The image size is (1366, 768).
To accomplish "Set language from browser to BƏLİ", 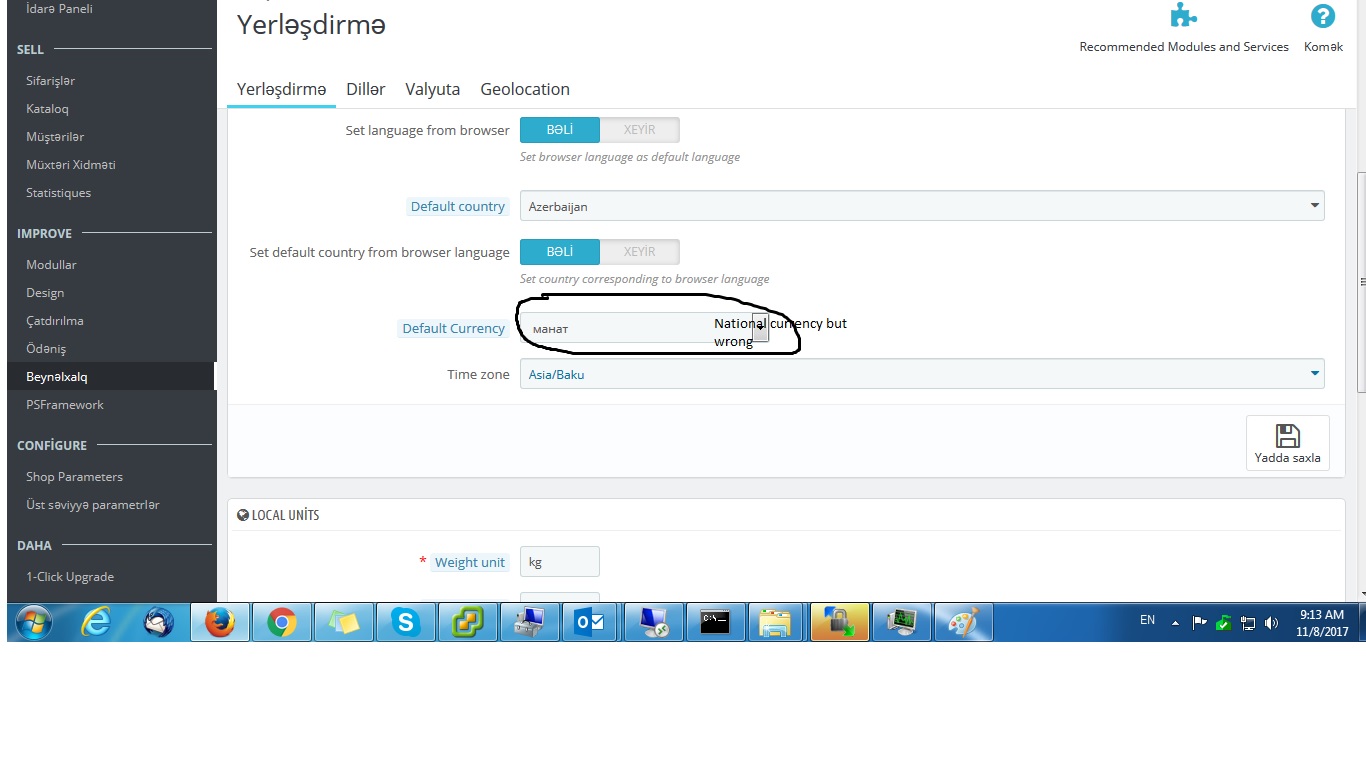I will click(x=560, y=130).
